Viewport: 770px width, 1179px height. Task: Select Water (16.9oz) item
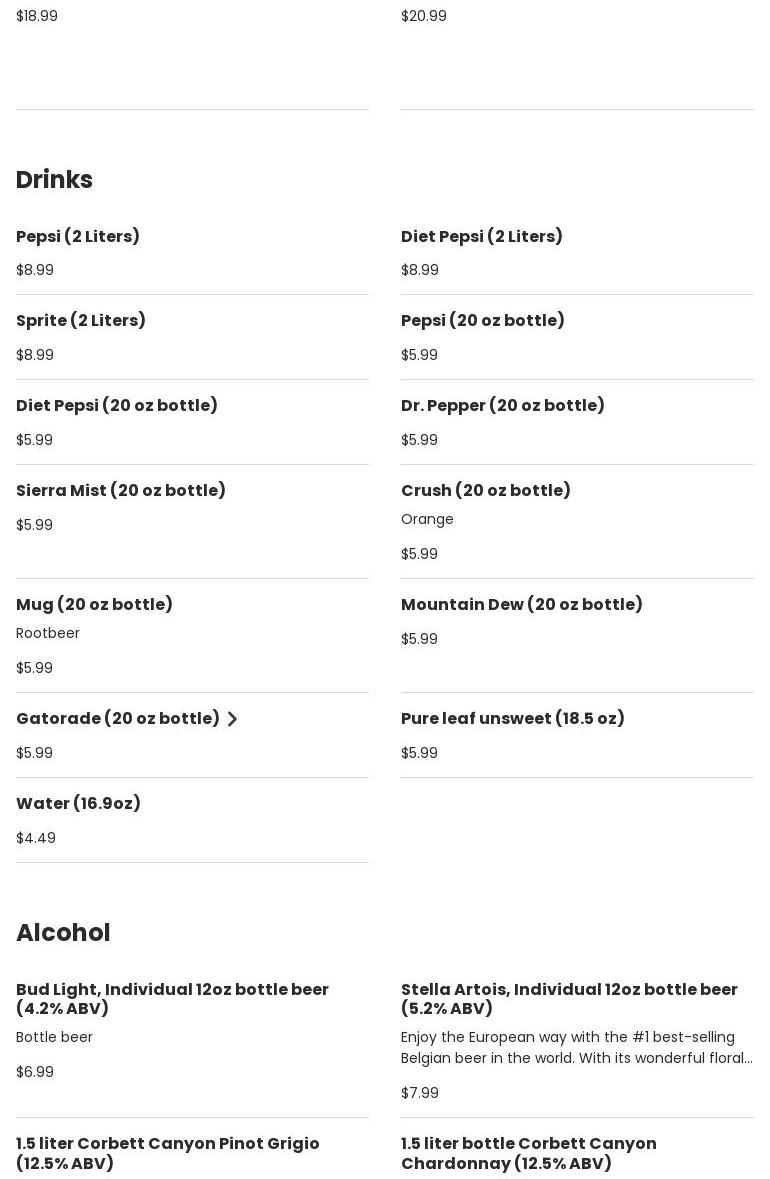tap(78, 804)
